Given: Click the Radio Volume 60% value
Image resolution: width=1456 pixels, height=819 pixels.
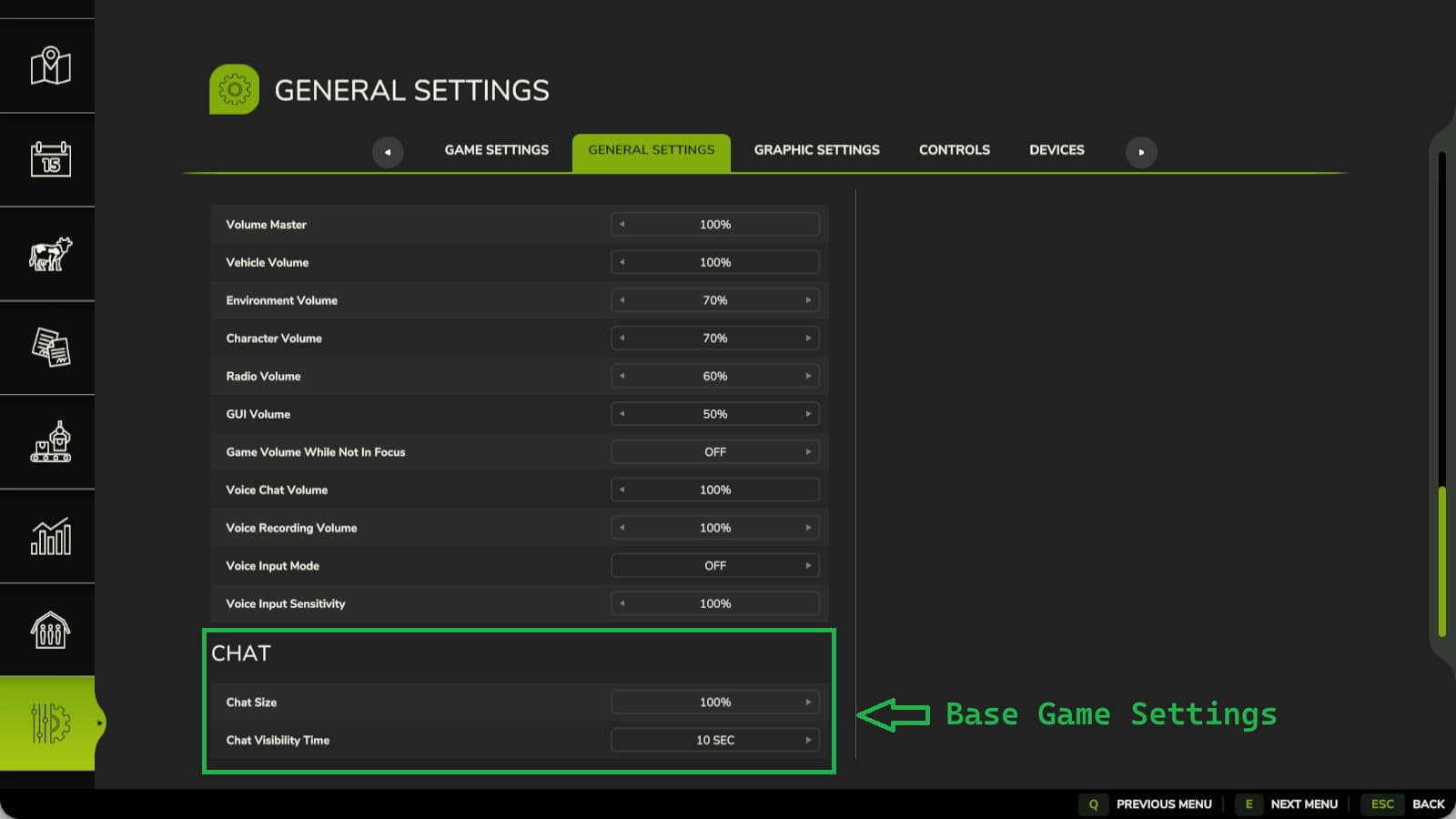Looking at the screenshot, I should [715, 376].
